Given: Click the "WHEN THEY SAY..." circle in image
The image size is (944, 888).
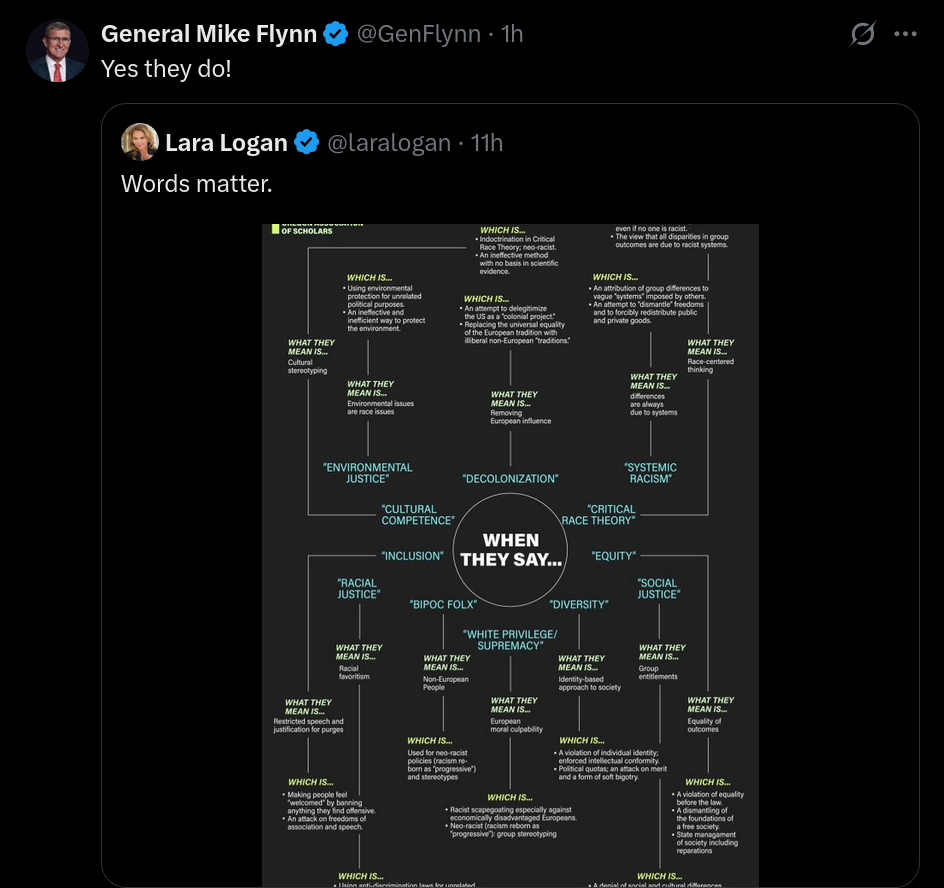Looking at the screenshot, I should tap(510, 549).
